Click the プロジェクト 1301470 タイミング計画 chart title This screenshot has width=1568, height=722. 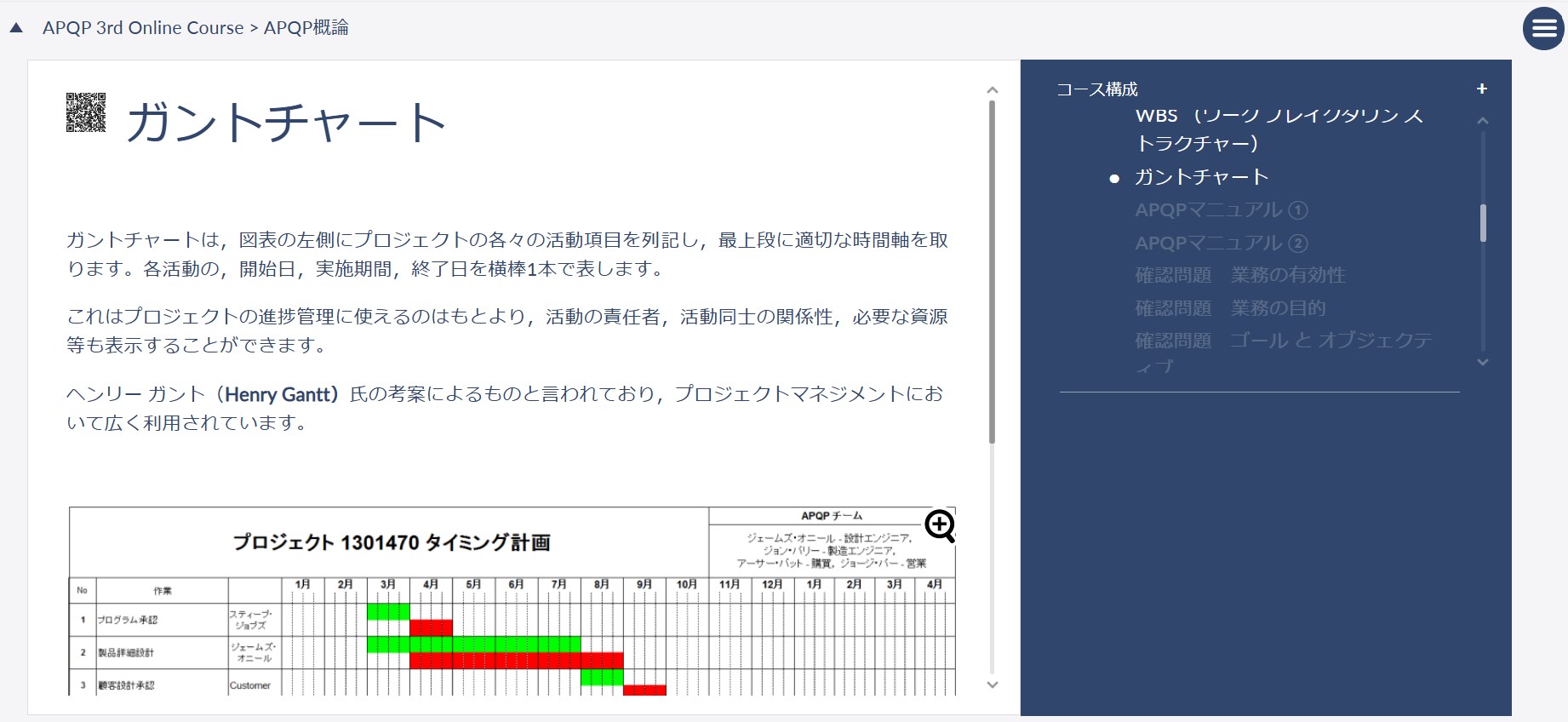click(x=392, y=542)
